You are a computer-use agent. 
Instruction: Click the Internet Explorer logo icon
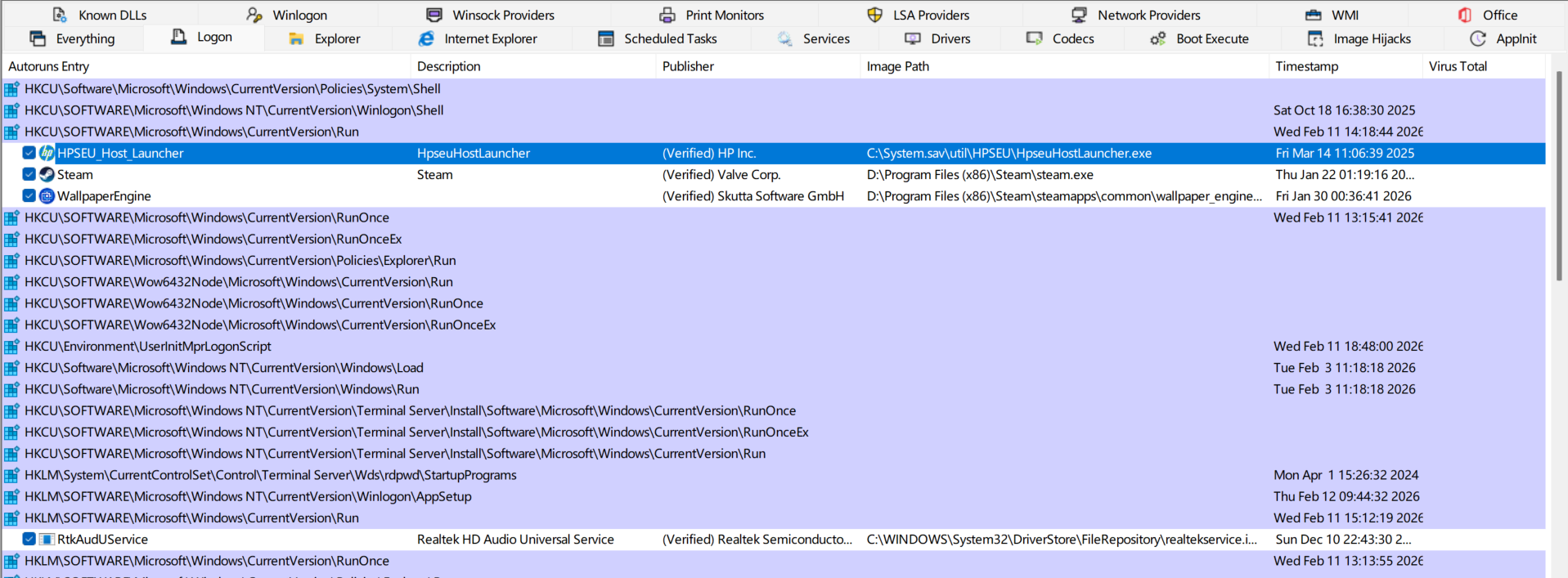click(426, 38)
